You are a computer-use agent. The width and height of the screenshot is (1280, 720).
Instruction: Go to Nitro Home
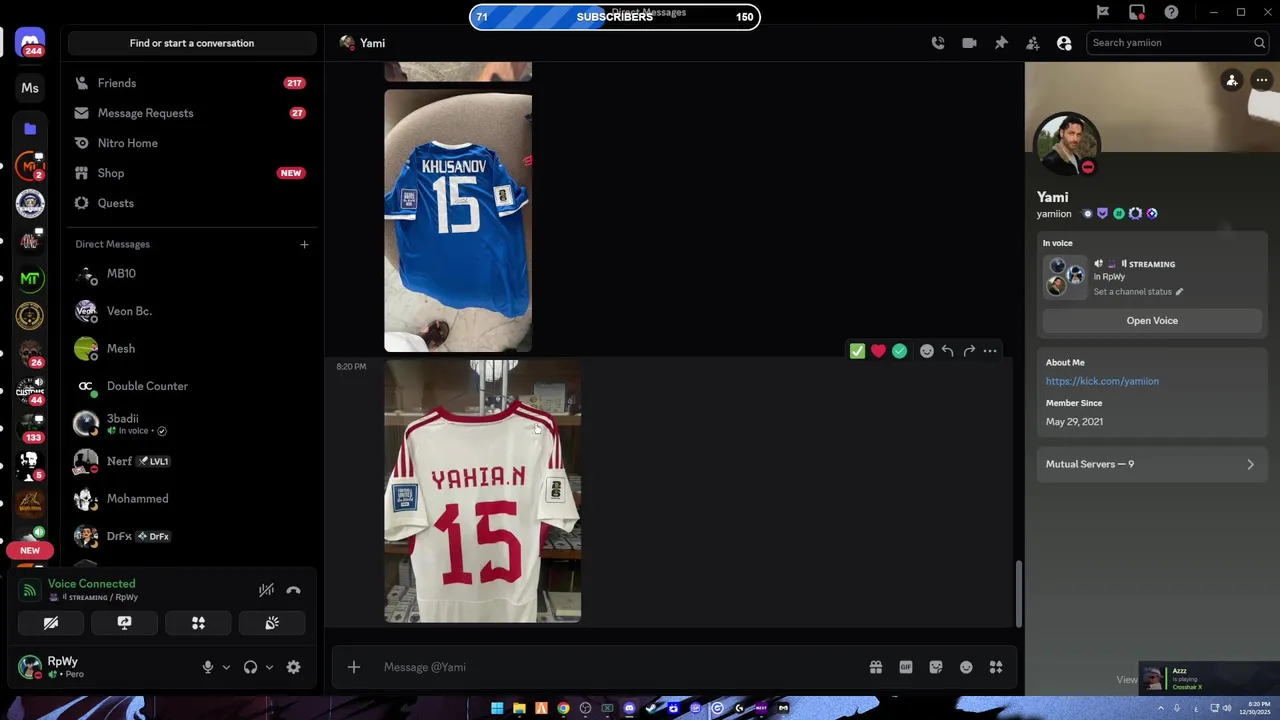(190, 143)
